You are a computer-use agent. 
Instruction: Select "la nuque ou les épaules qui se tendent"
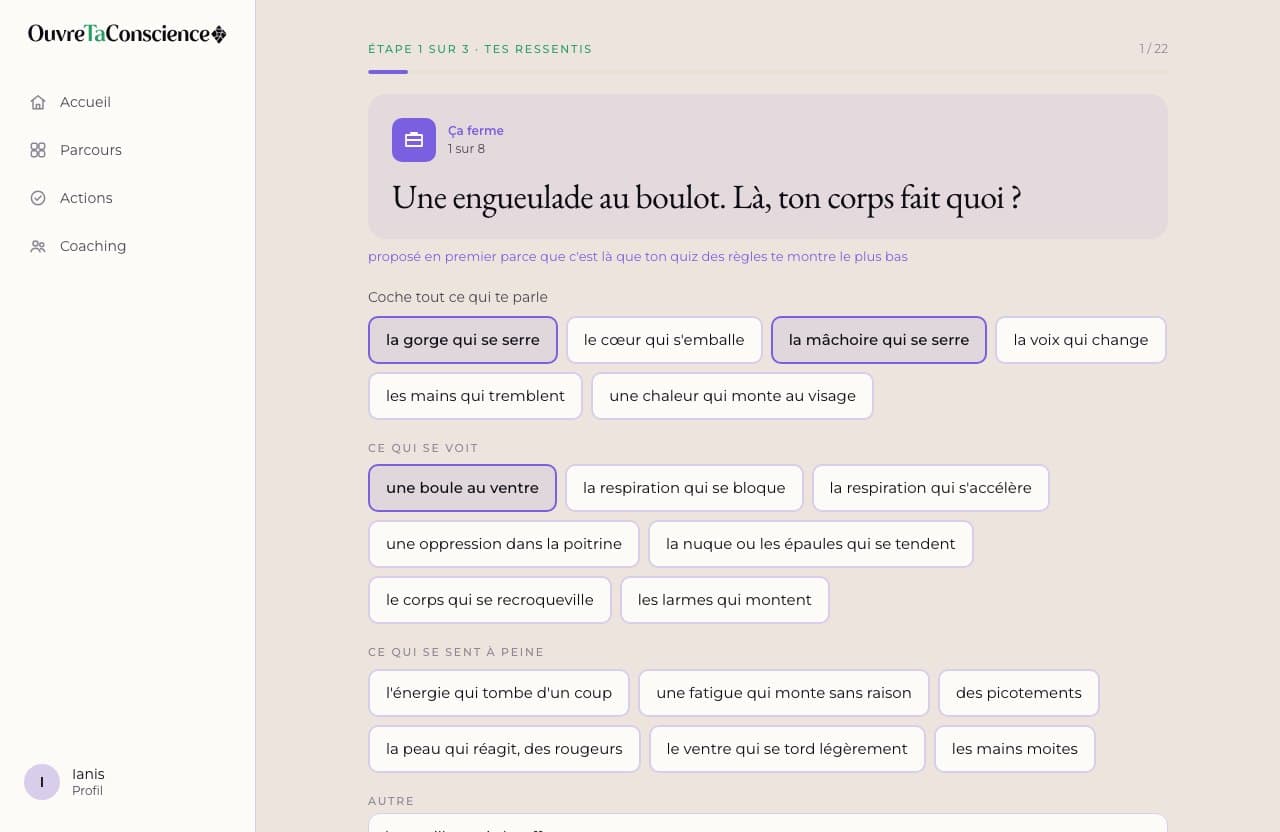[811, 544]
